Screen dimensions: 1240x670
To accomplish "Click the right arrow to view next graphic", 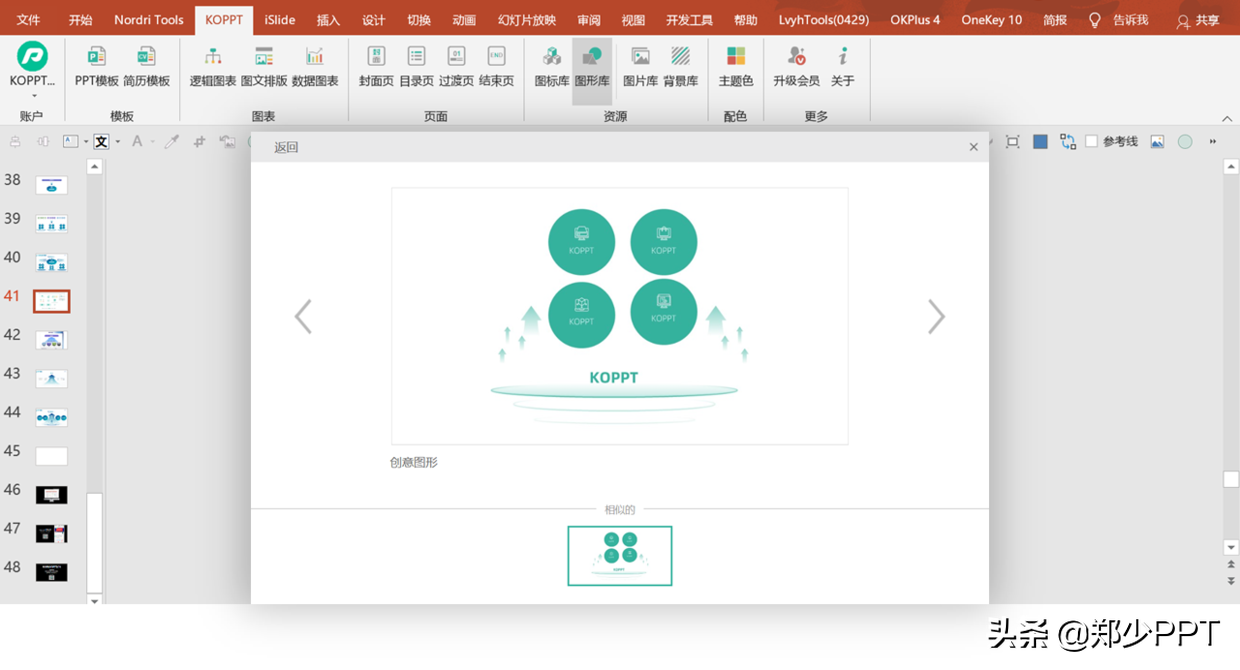I will [936, 316].
